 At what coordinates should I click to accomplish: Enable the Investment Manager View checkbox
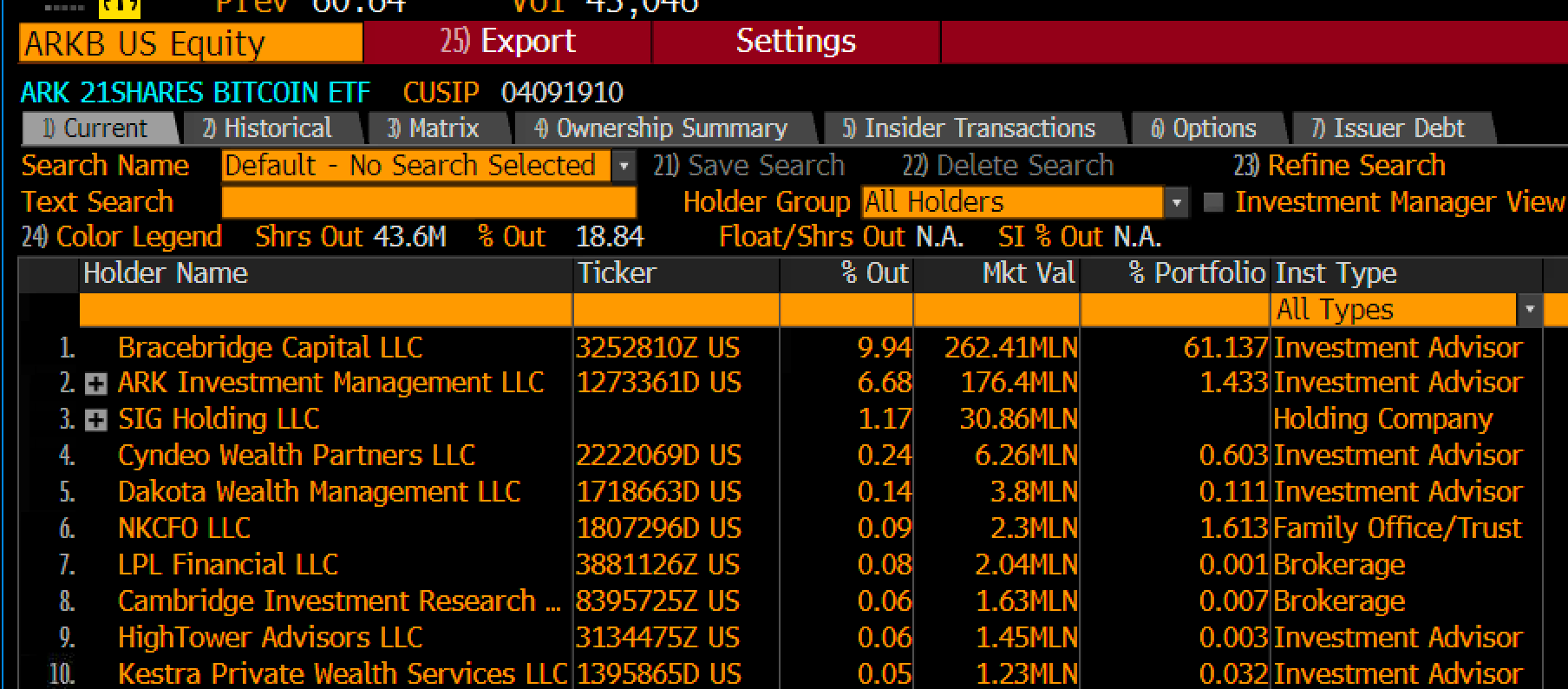click(x=1213, y=202)
